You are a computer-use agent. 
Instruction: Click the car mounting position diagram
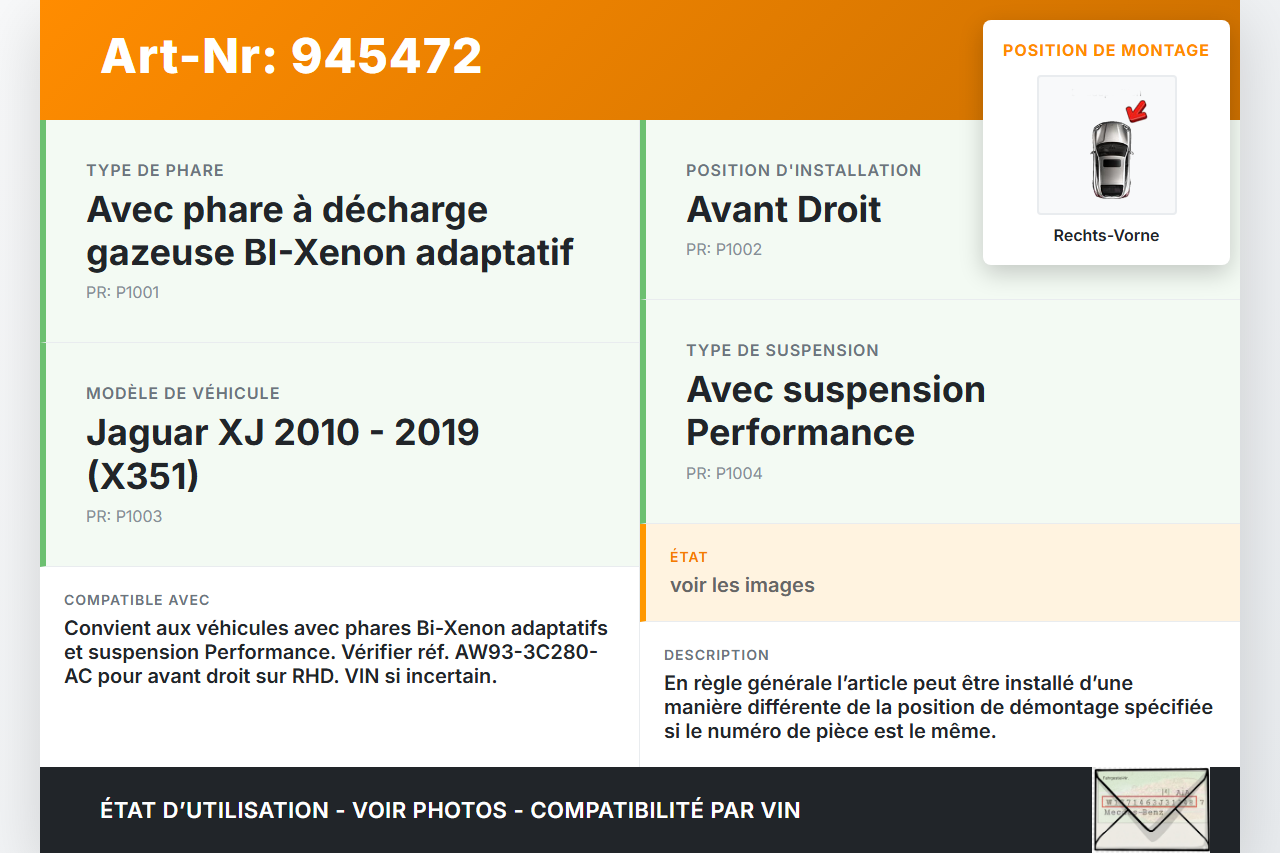[1107, 145]
